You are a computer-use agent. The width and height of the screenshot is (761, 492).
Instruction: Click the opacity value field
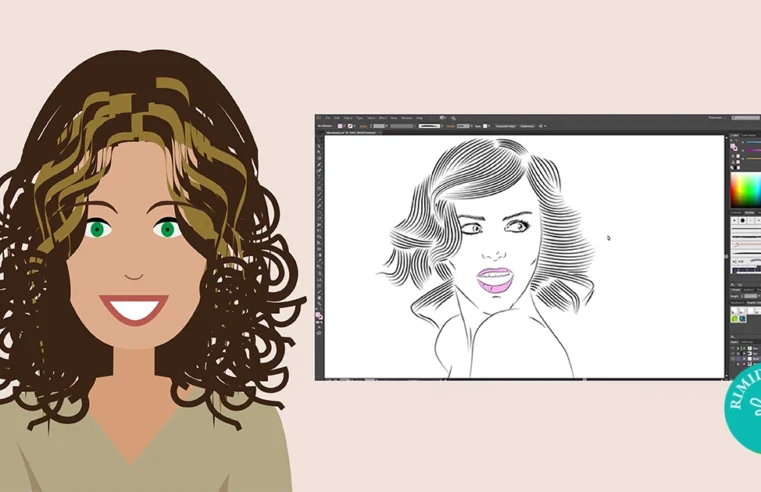(x=463, y=126)
